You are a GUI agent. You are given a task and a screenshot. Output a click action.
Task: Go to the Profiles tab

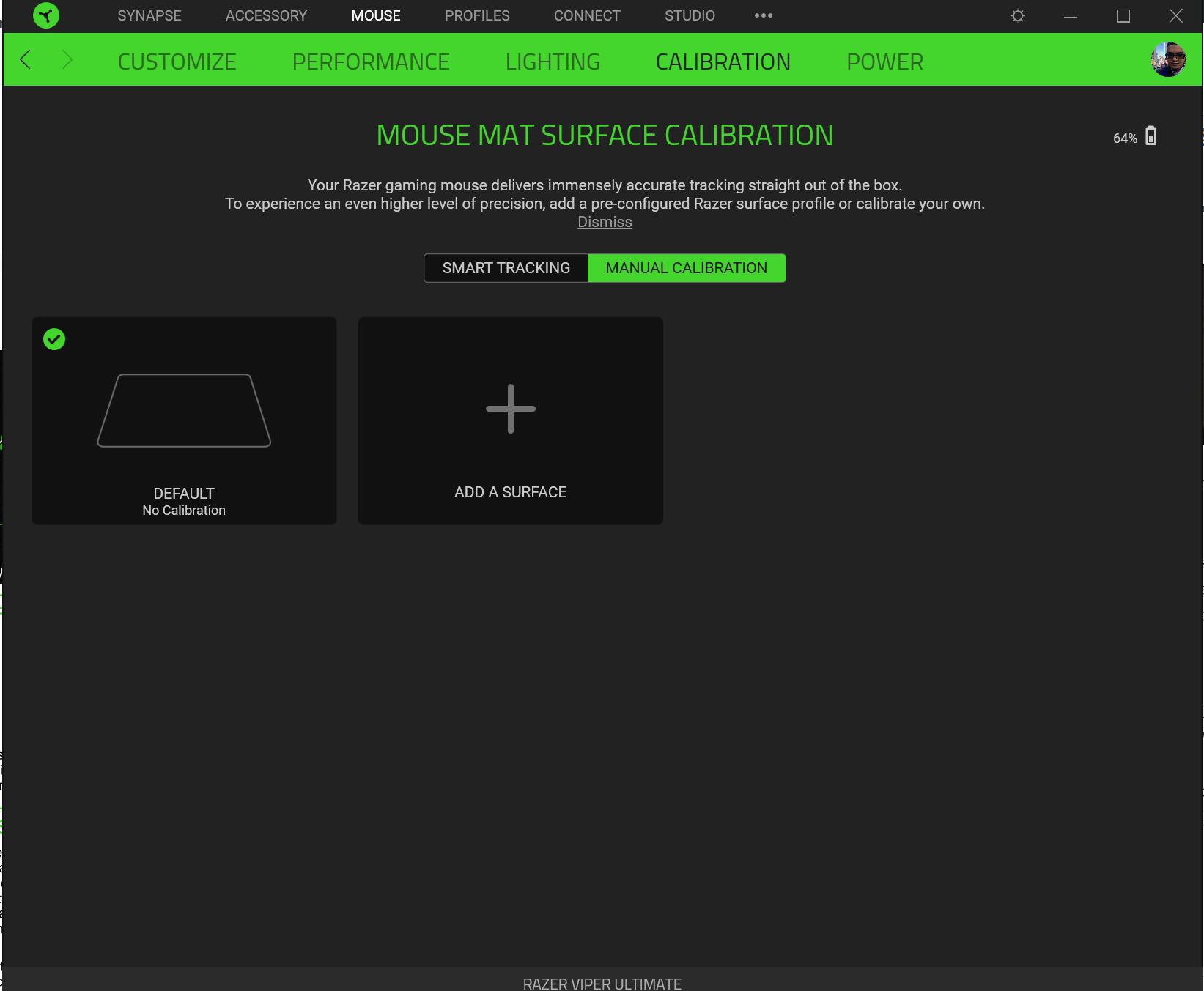477,15
